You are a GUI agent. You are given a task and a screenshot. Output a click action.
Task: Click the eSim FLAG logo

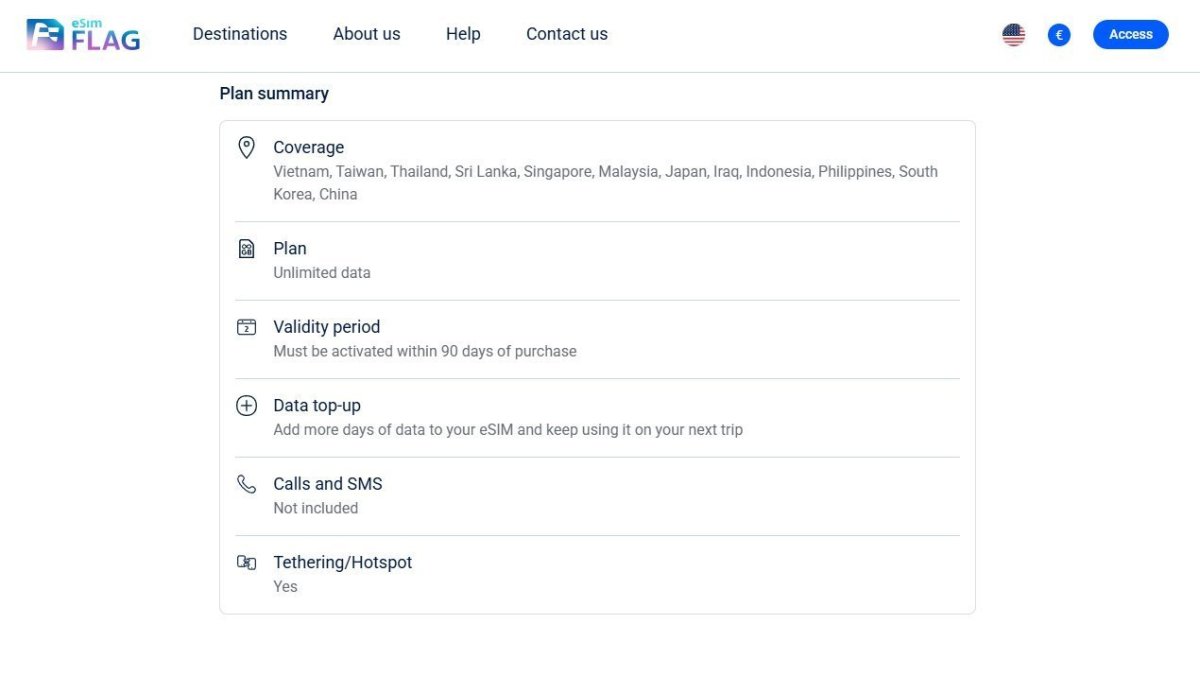(x=83, y=35)
